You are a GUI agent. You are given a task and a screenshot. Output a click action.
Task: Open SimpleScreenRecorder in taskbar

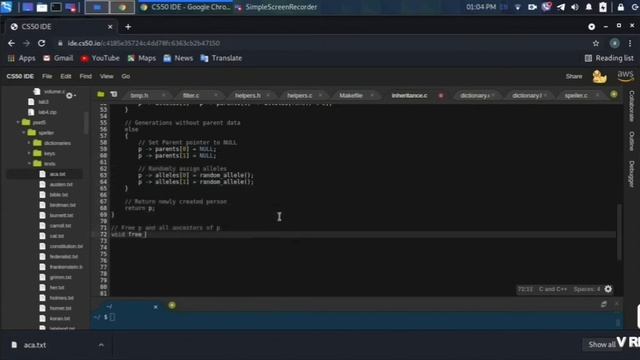(277, 7)
